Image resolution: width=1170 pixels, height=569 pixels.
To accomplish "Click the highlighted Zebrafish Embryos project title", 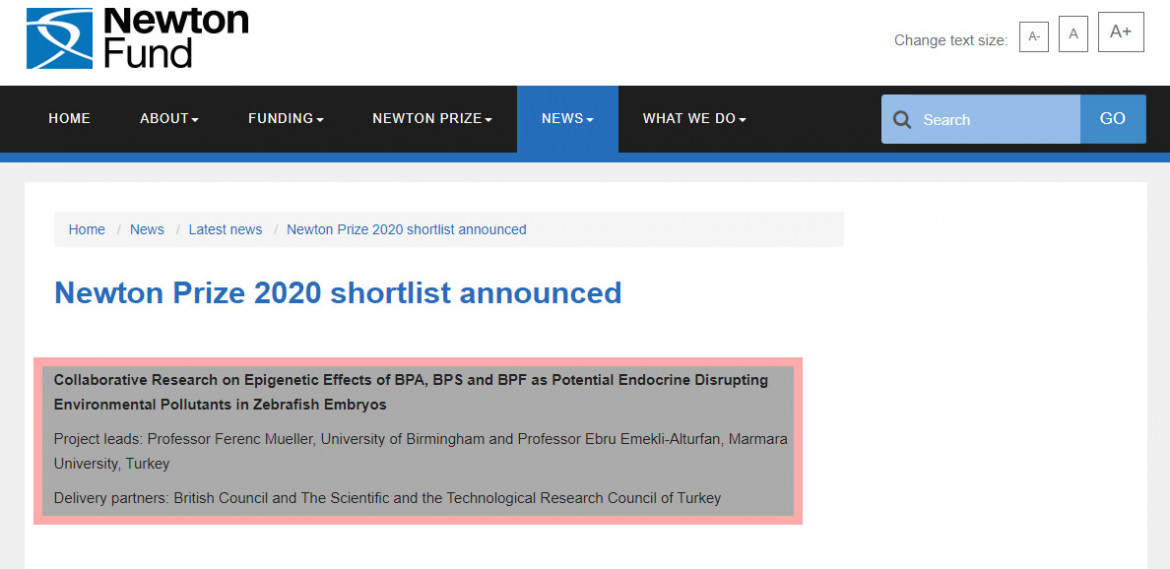I will pyautogui.click(x=411, y=392).
